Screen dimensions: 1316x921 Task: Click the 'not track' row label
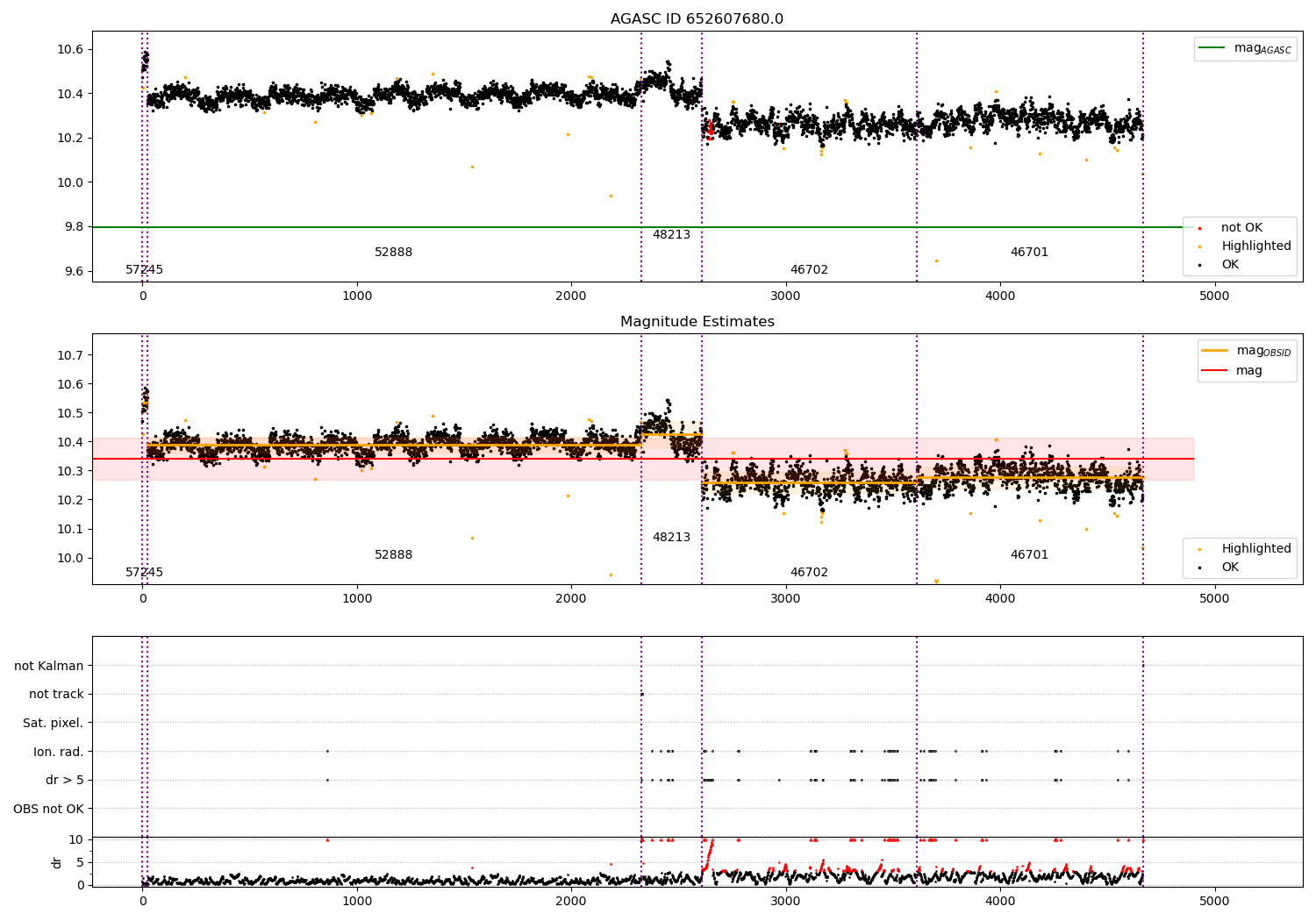click(x=56, y=694)
